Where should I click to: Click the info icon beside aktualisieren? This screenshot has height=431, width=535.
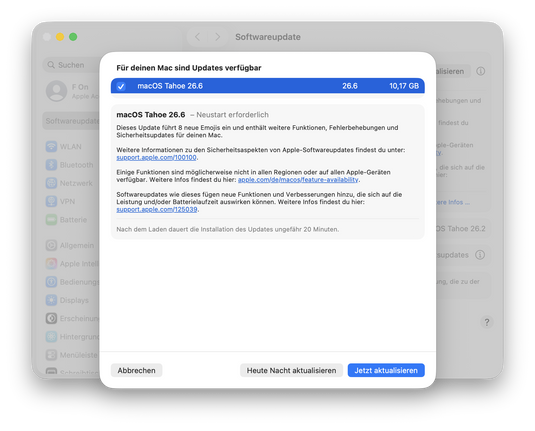point(480,71)
